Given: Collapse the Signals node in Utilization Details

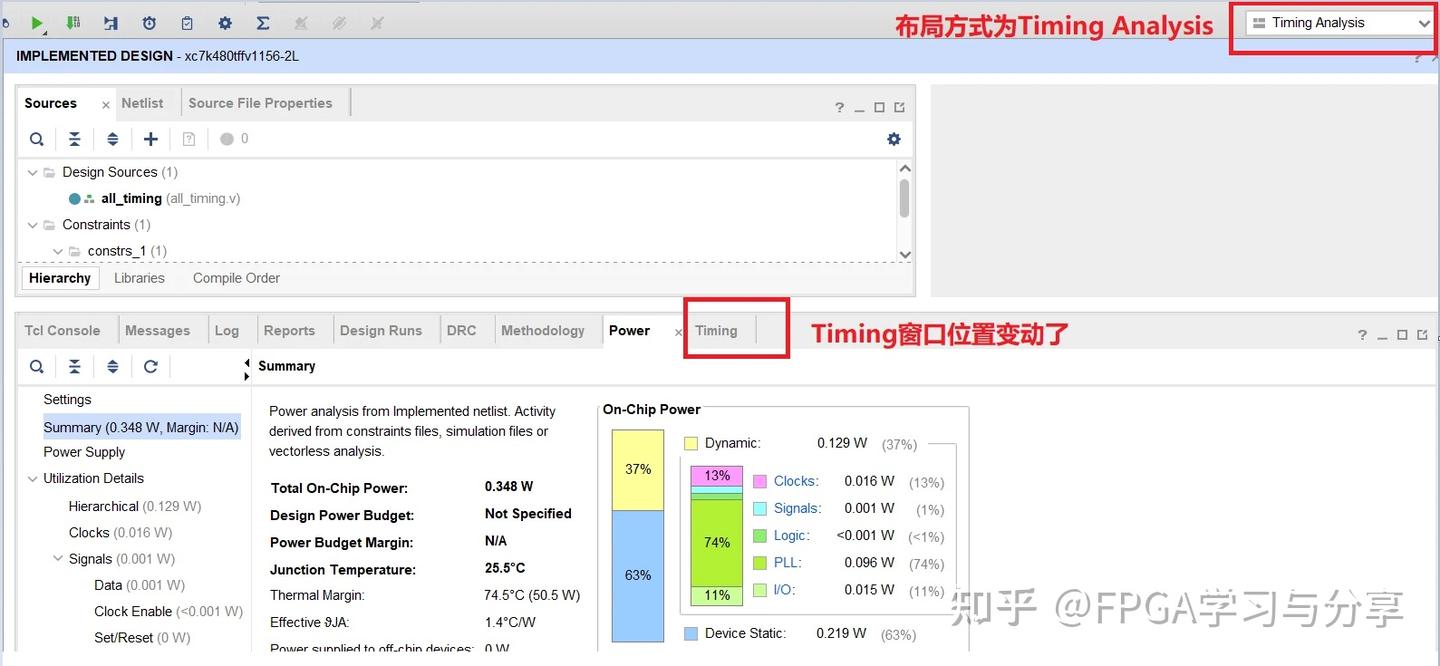Looking at the screenshot, I should click(x=57, y=558).
